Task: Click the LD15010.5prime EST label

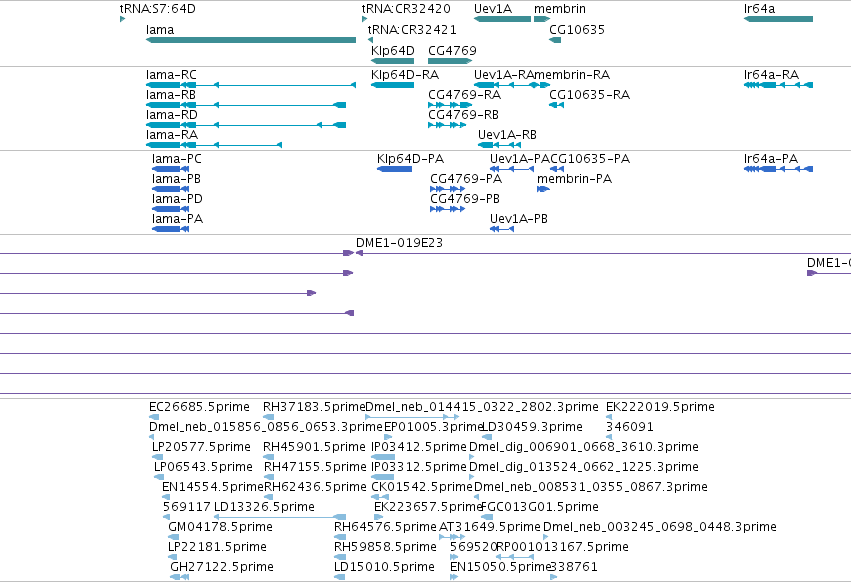Action: pyautogui.click(x=384, y=567)
